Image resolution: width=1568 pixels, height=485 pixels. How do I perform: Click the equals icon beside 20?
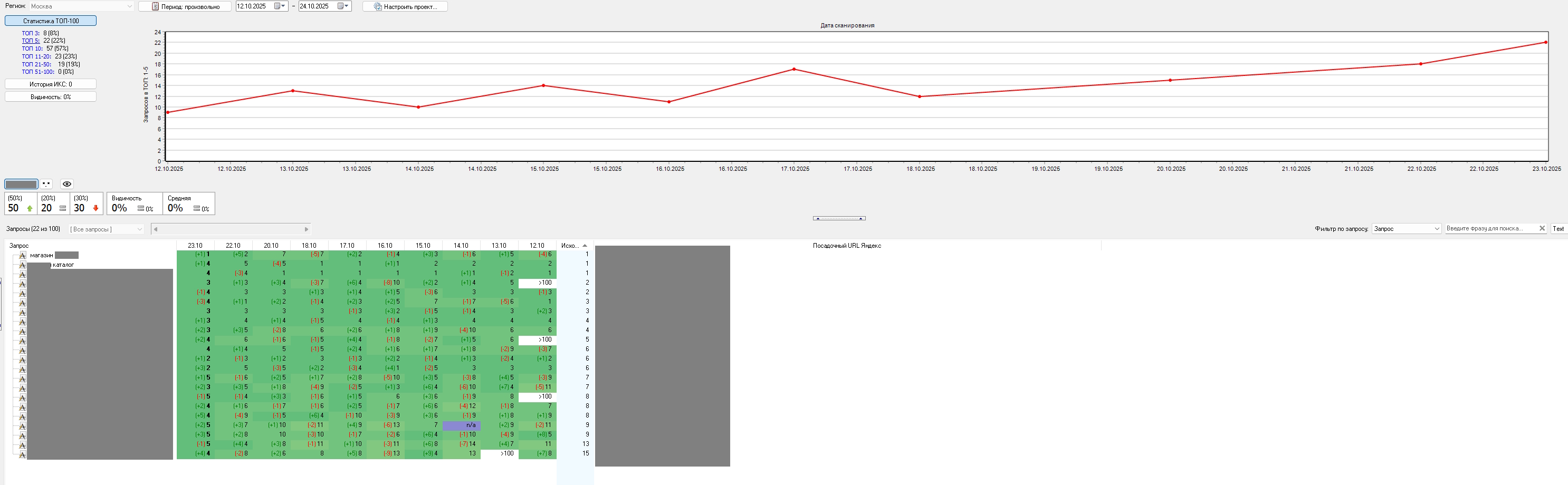[x=63, y=209]
